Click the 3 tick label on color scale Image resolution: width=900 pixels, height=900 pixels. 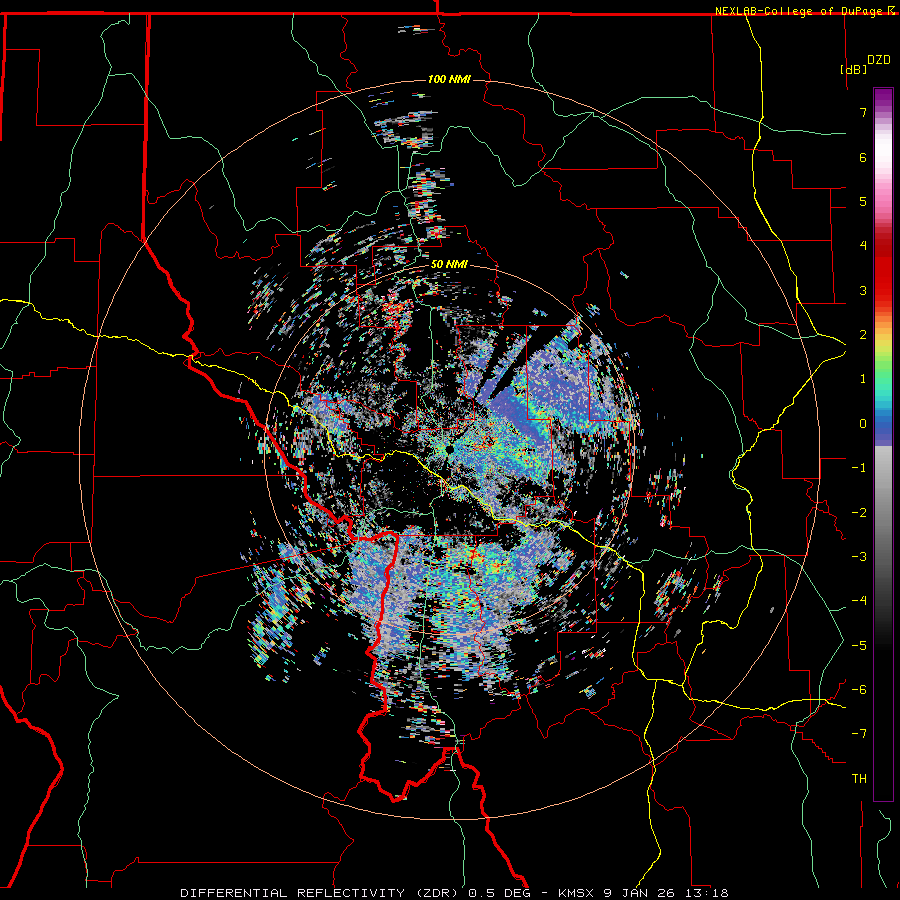click(863, 290)
